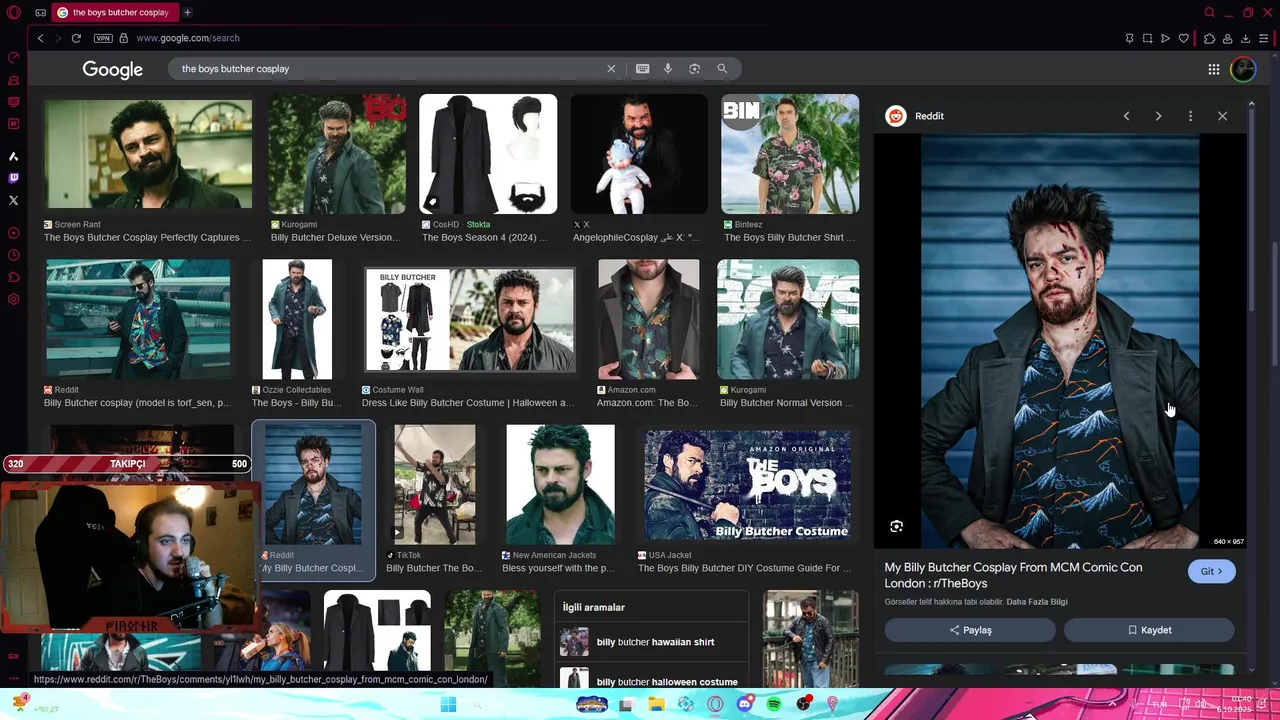1280x720 pixels.
Task: Show next image in the preview panel
Action: coord(1158,116)
